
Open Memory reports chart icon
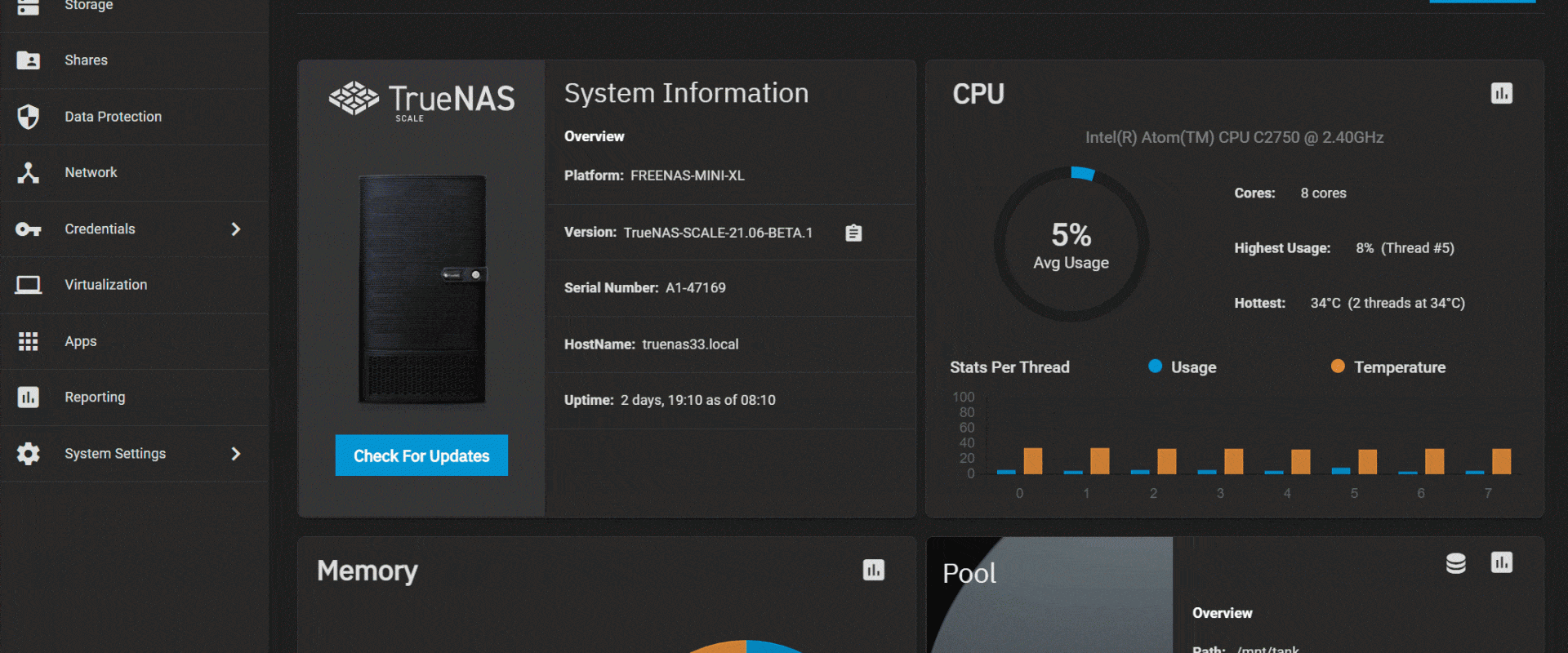pyautogui.click(x=874, y=571)
